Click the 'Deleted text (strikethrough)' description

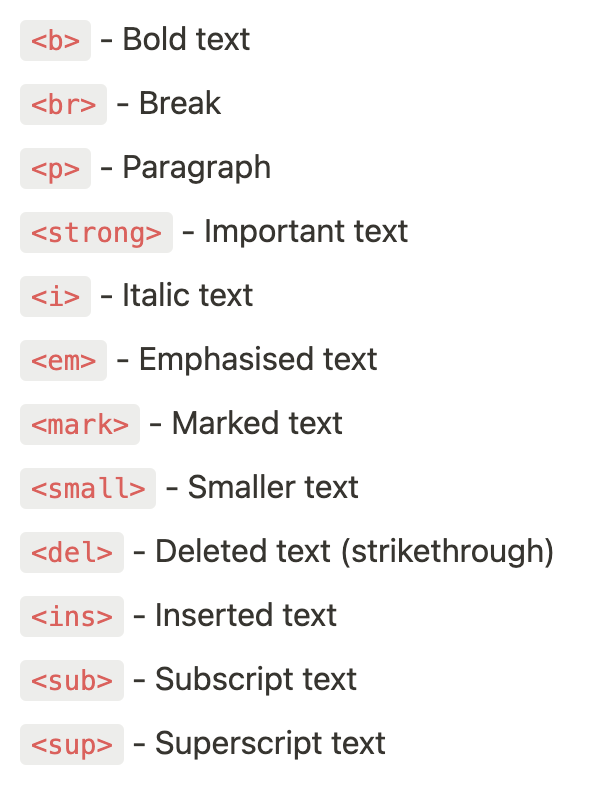tap(355, 552)
